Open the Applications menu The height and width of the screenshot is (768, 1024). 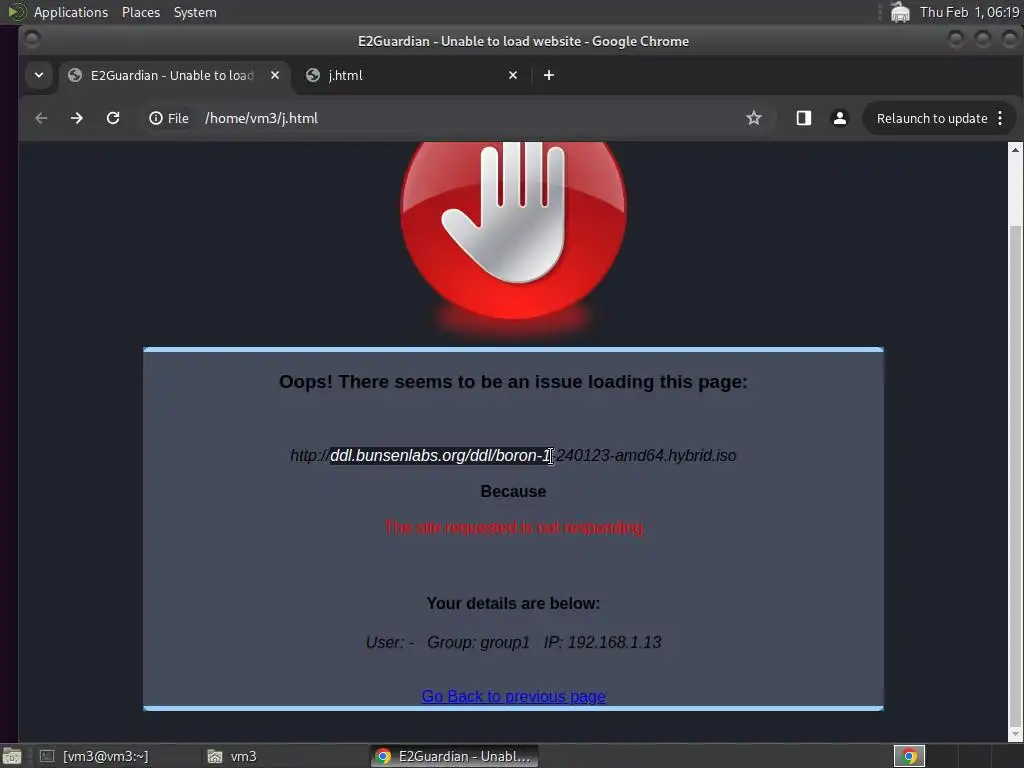point(71,12)
